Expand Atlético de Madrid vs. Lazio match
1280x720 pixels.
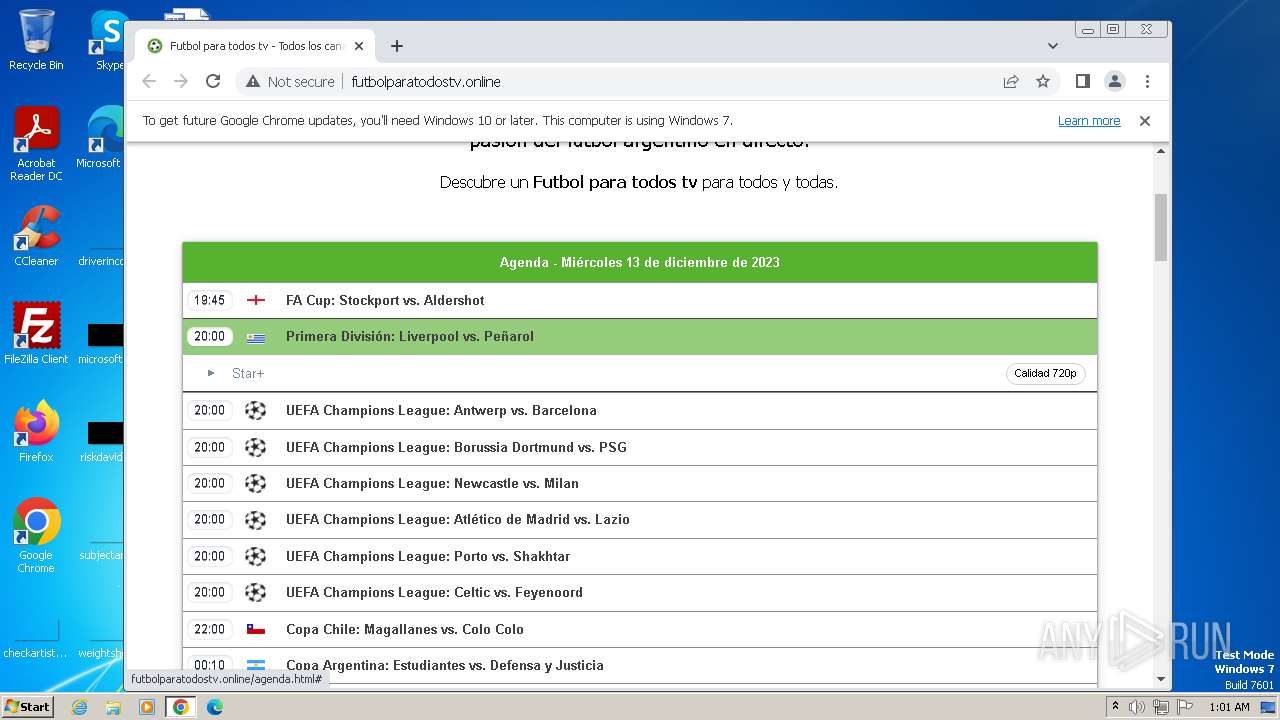(x=640, y=519)
